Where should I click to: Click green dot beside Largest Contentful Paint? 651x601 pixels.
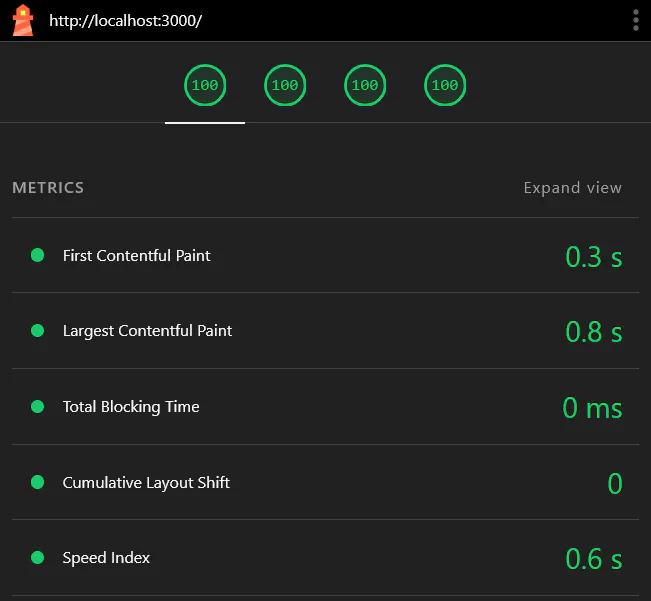[x=37, y=330]
